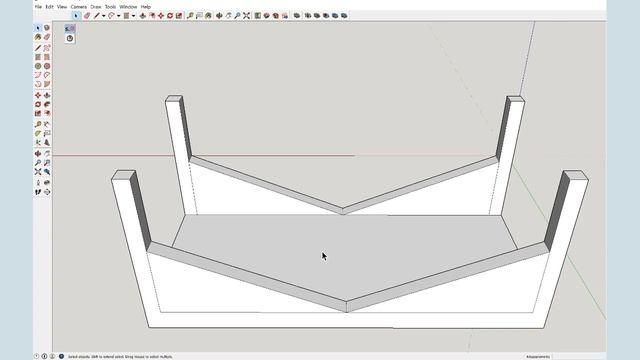Activate the Walk footprints tool
This screenshot has width=640, height=360.
pyautogui.click(x=38, y=191)
